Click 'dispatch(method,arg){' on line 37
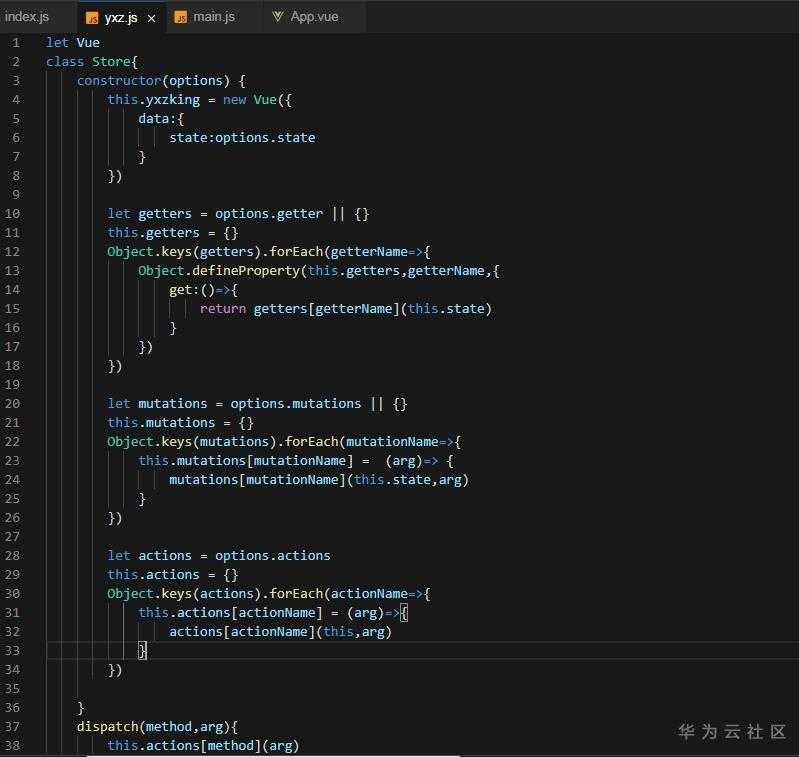799x757 pixels. pos(157,726)
